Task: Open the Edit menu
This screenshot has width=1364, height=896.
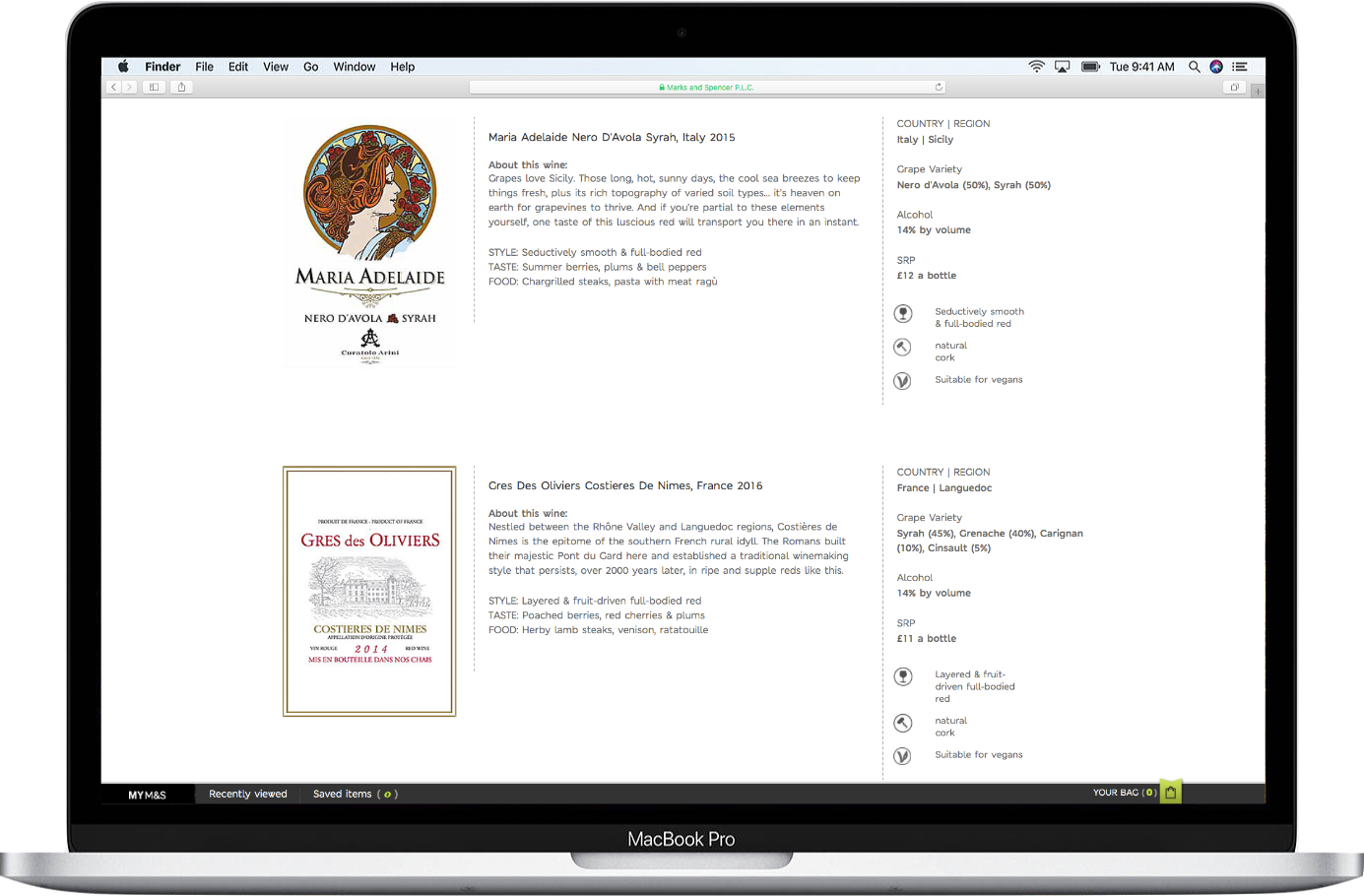Action: (x=238, y=67)
